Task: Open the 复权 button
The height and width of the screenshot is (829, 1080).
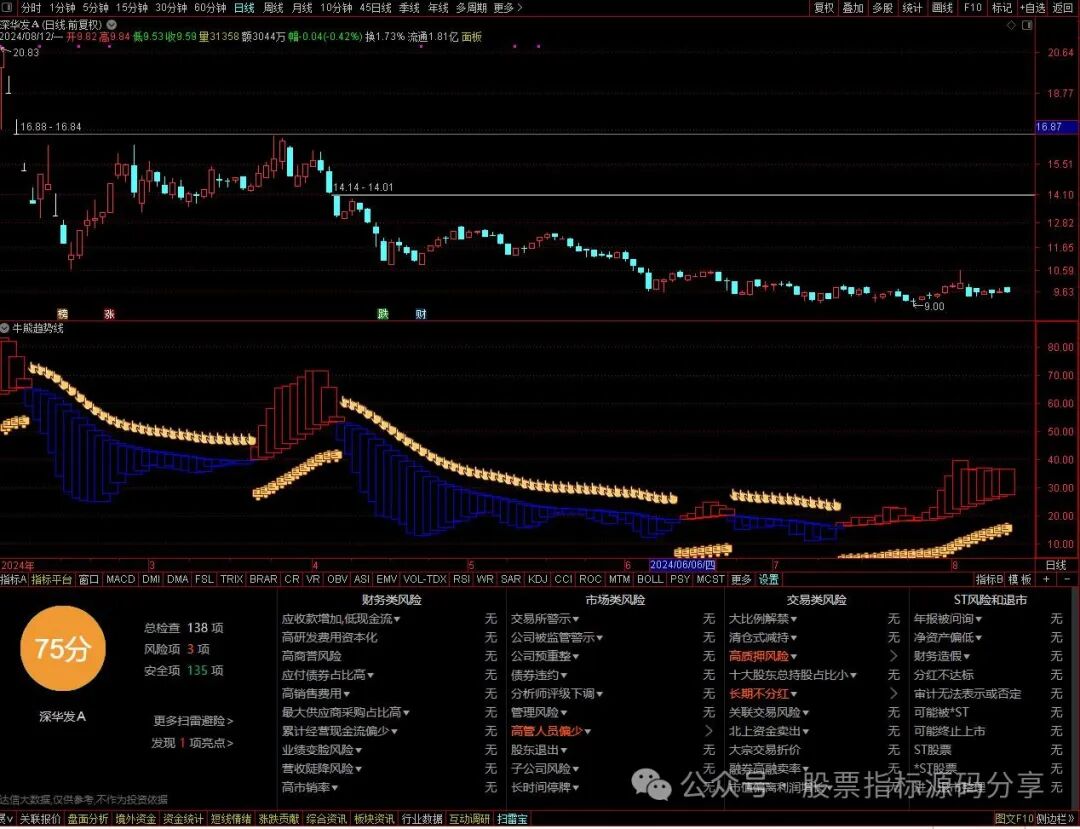Action: click(x=824, y=8)
